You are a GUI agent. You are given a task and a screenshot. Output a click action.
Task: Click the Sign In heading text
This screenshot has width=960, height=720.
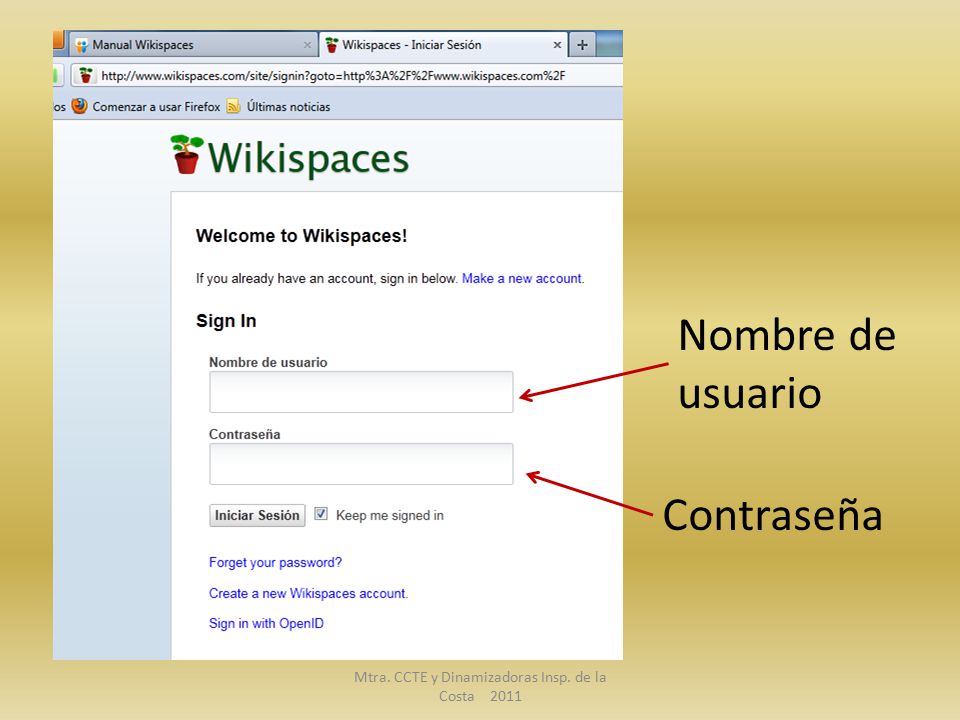(x=226, y=321)
